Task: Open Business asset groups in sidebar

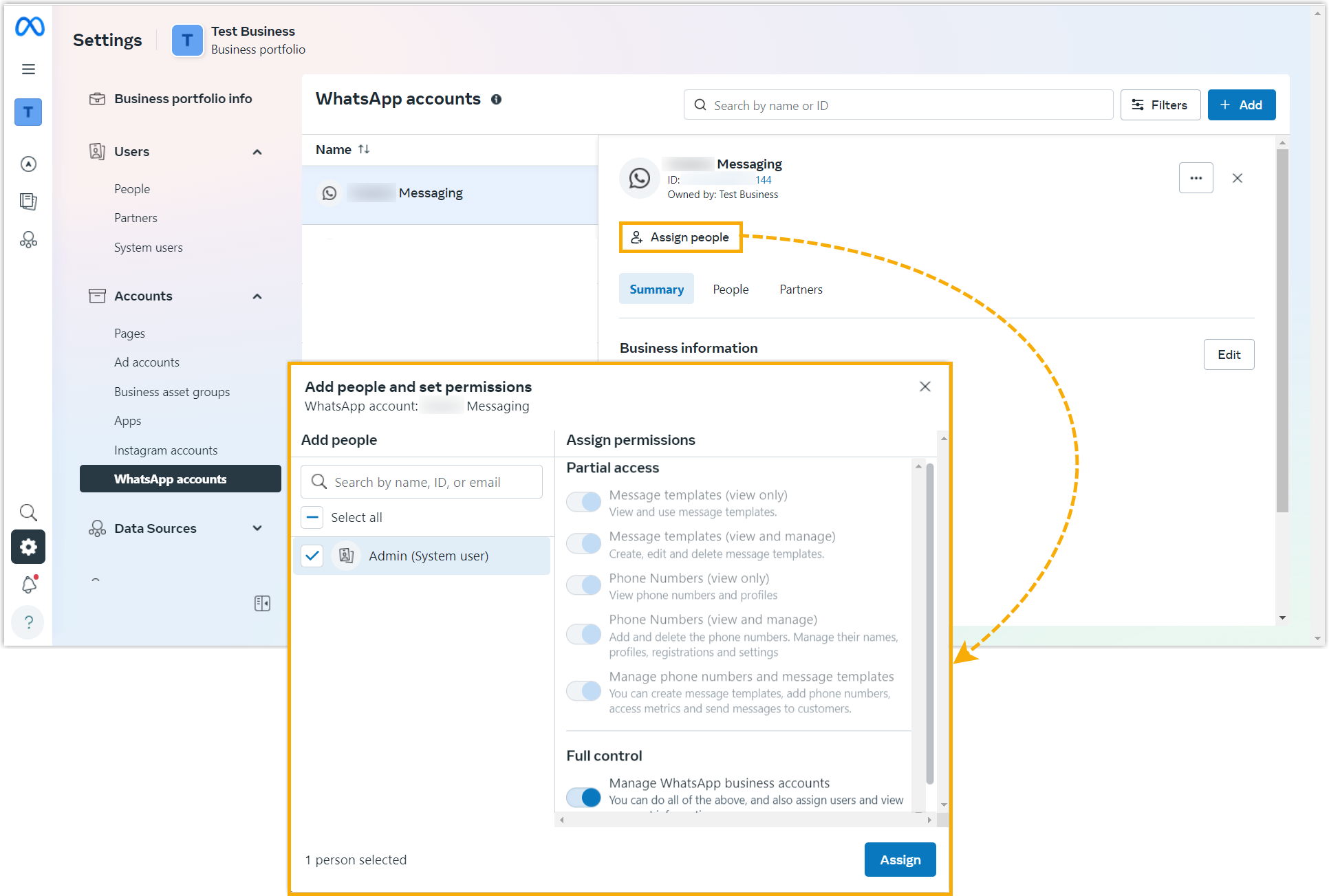Action: tap(172, 392)
